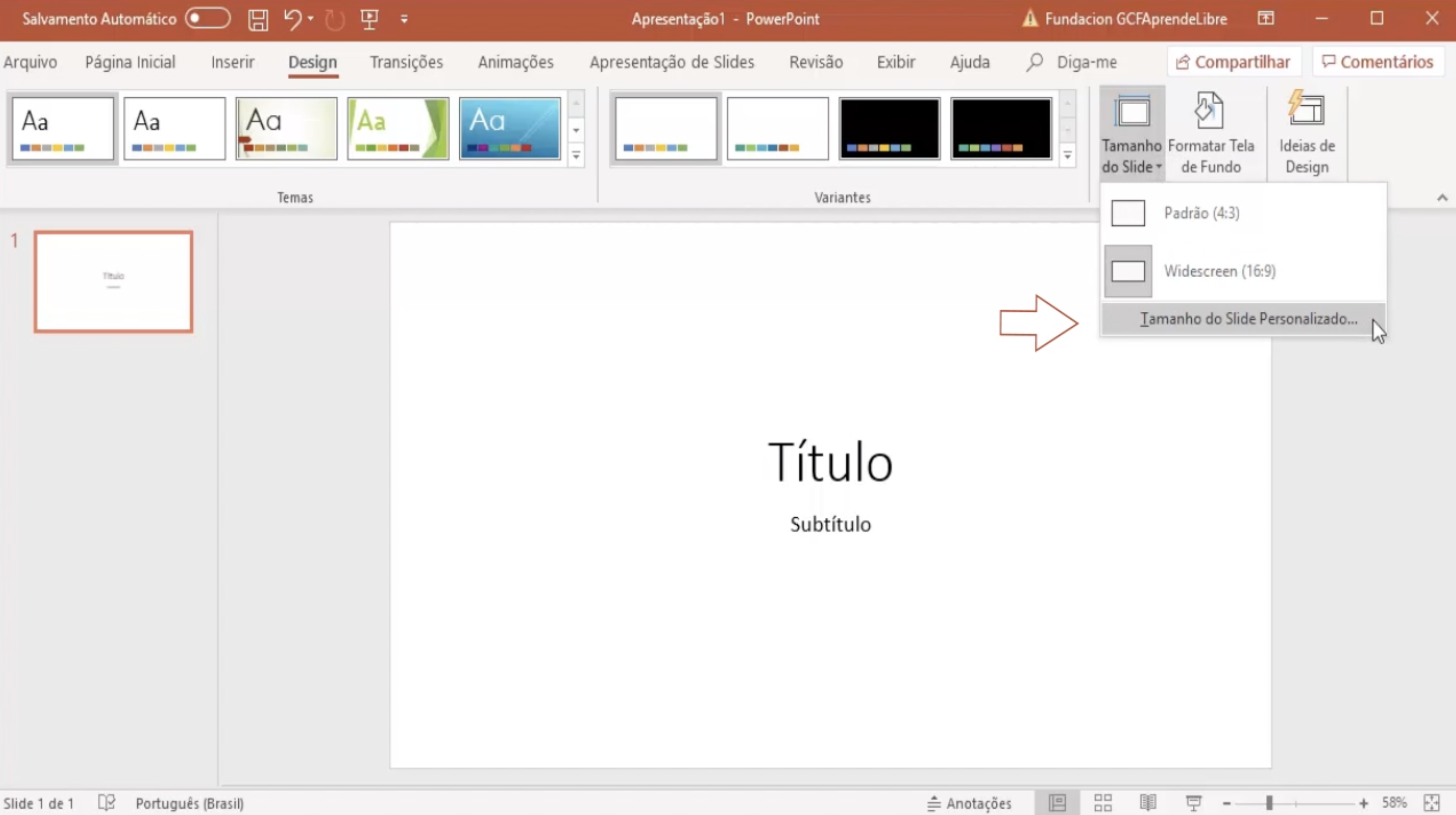Open the Customize Quick Access Toolbar menu
The image size is (1456, 815).
[x=404, y=19]
